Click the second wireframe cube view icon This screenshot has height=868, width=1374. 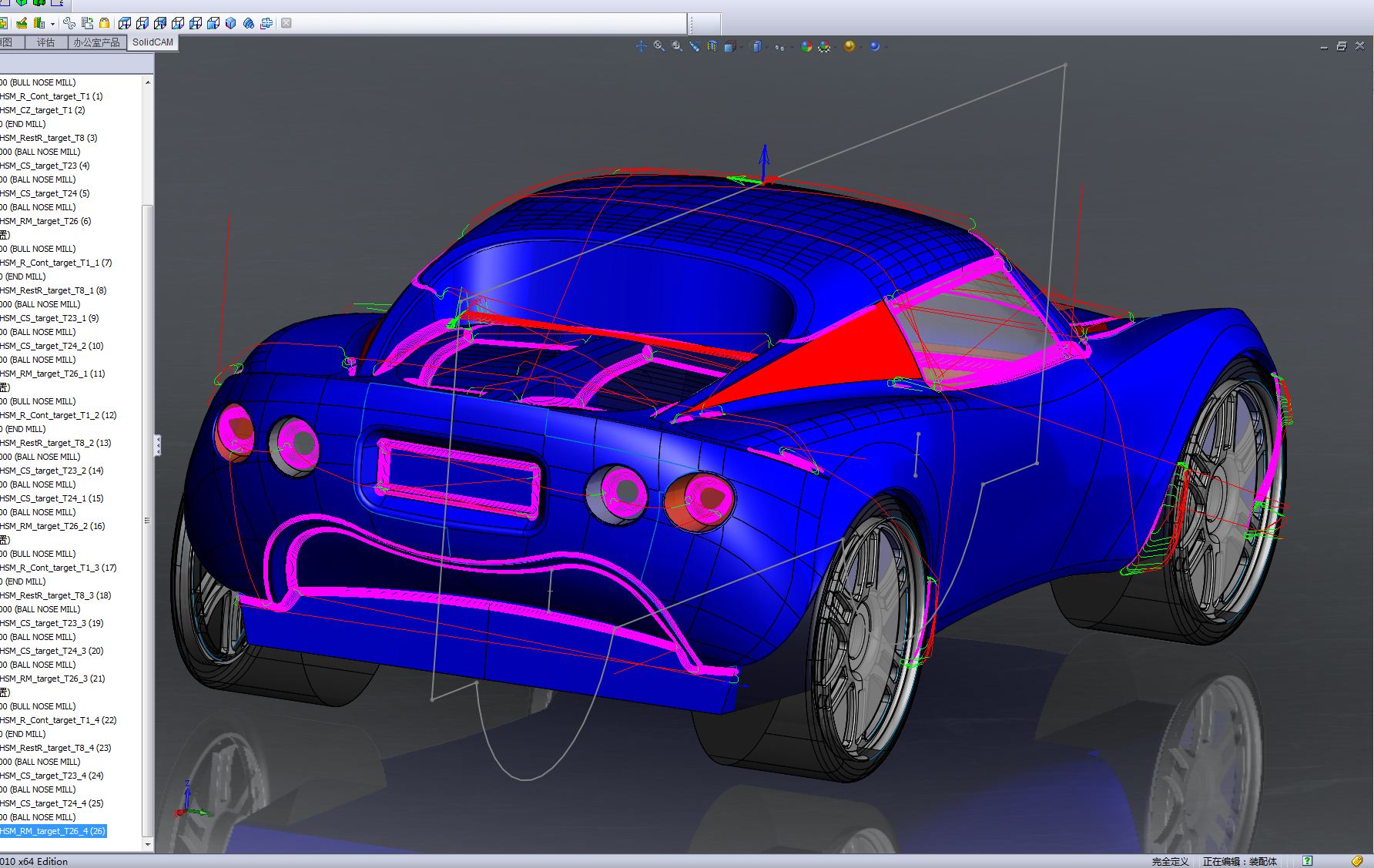[142, 23]
